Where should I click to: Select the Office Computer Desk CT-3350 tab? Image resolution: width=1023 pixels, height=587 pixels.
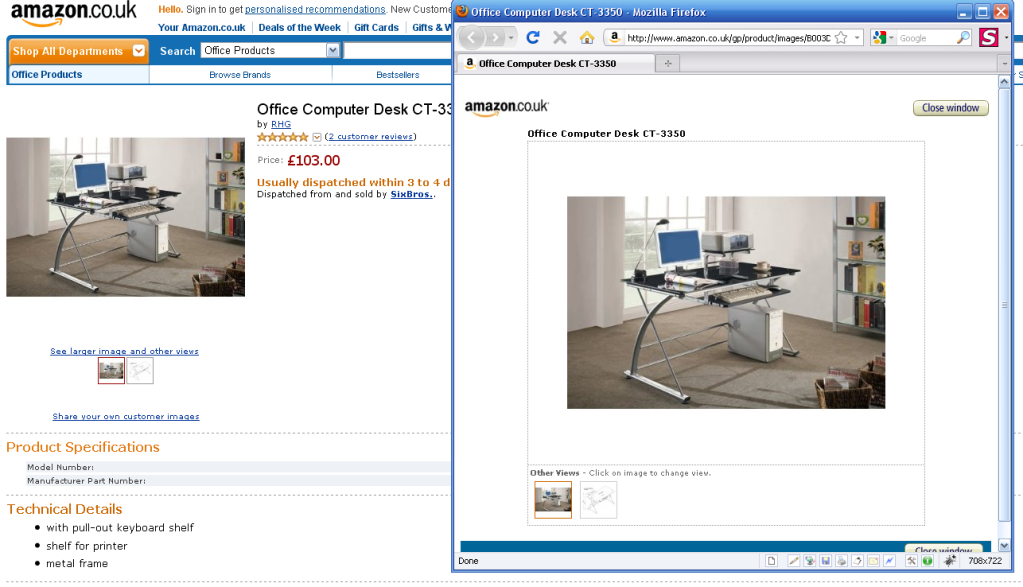pos(556,63)
